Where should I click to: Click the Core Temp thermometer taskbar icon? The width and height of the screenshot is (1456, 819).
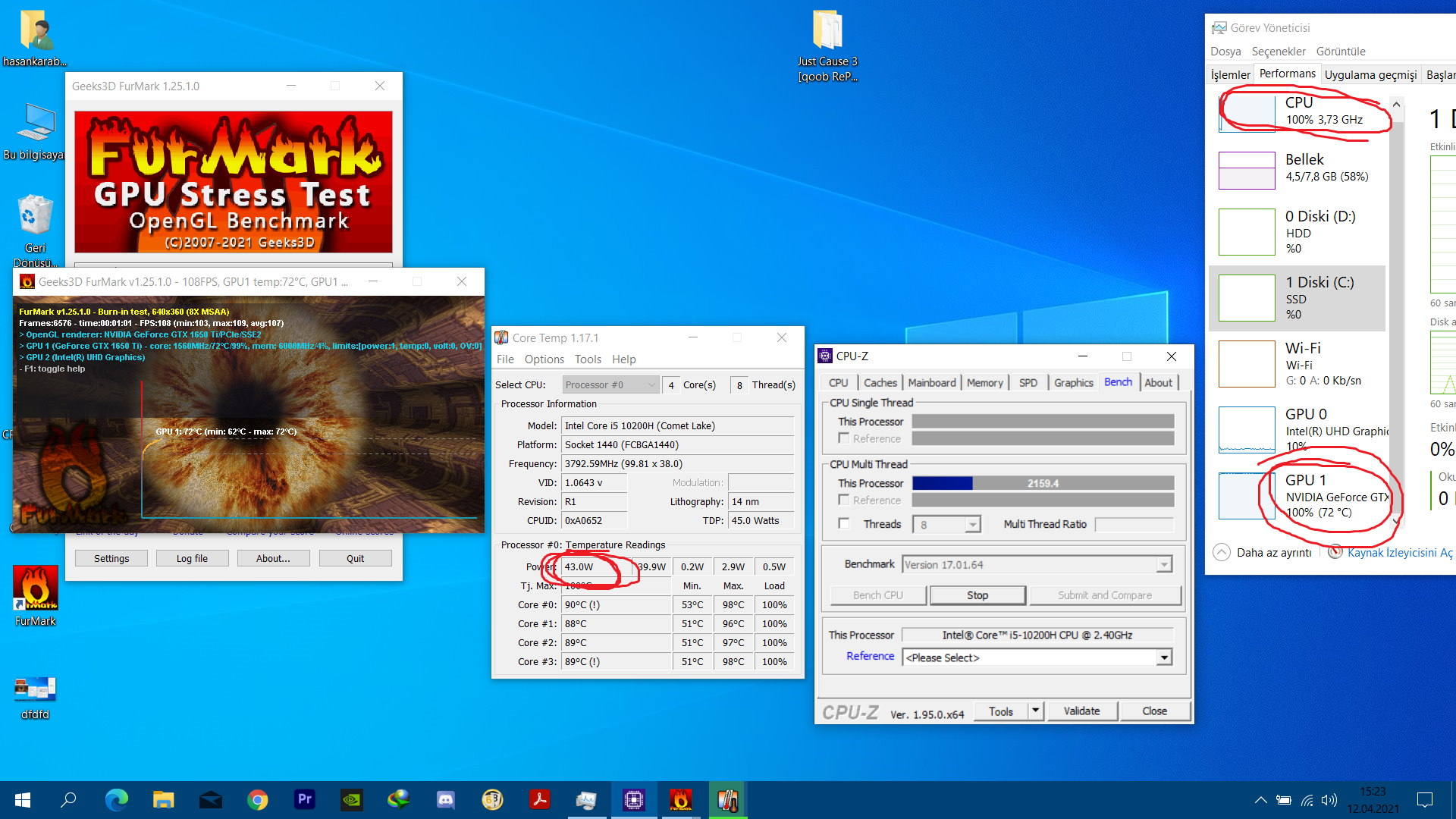pyautogui.click(x=727, y=799)
